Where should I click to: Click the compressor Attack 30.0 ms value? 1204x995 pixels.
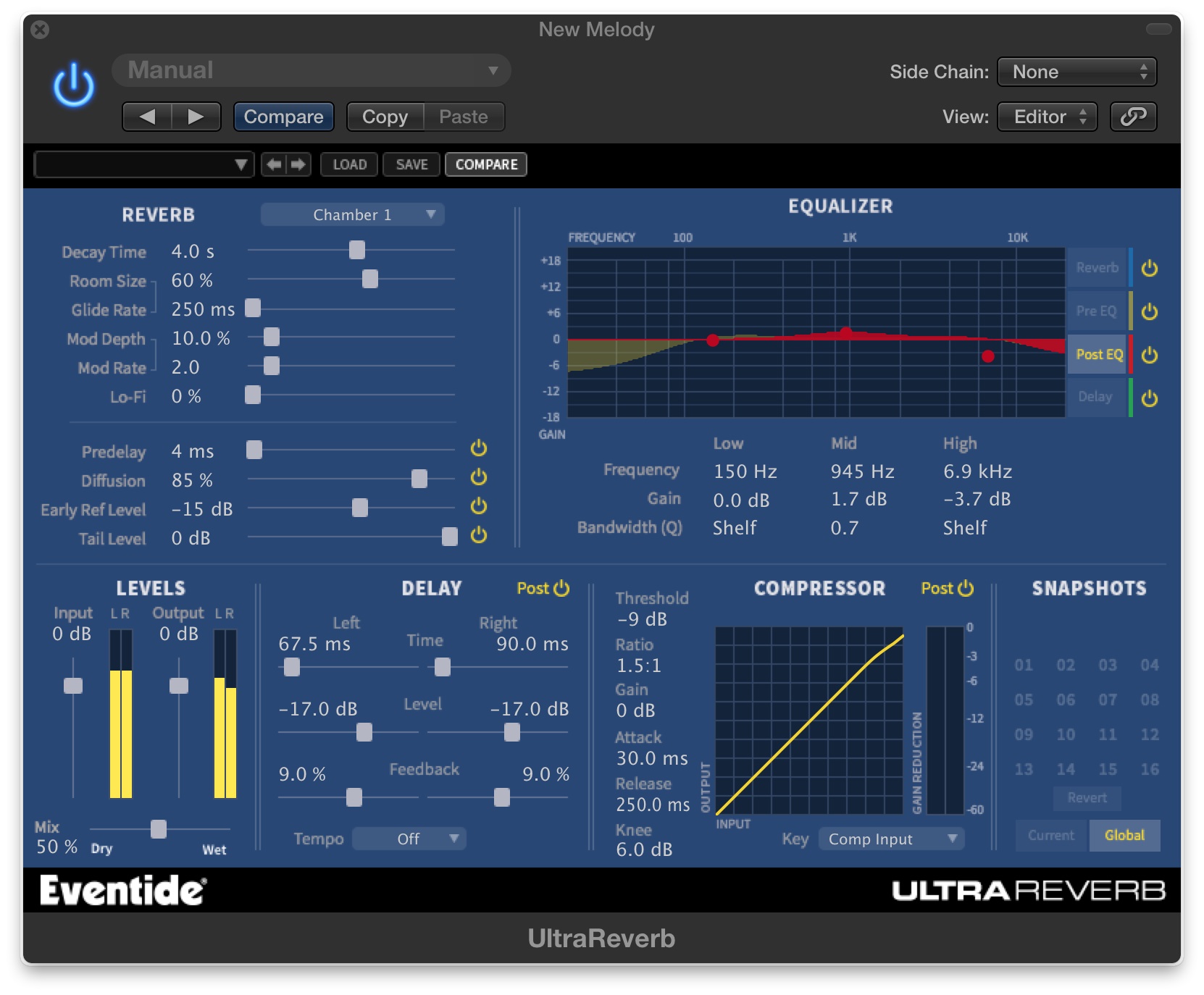pos(652,758)
